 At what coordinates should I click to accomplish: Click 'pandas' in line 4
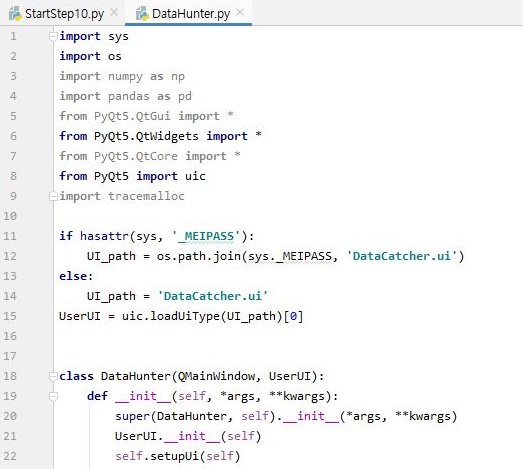coord(129,96)
